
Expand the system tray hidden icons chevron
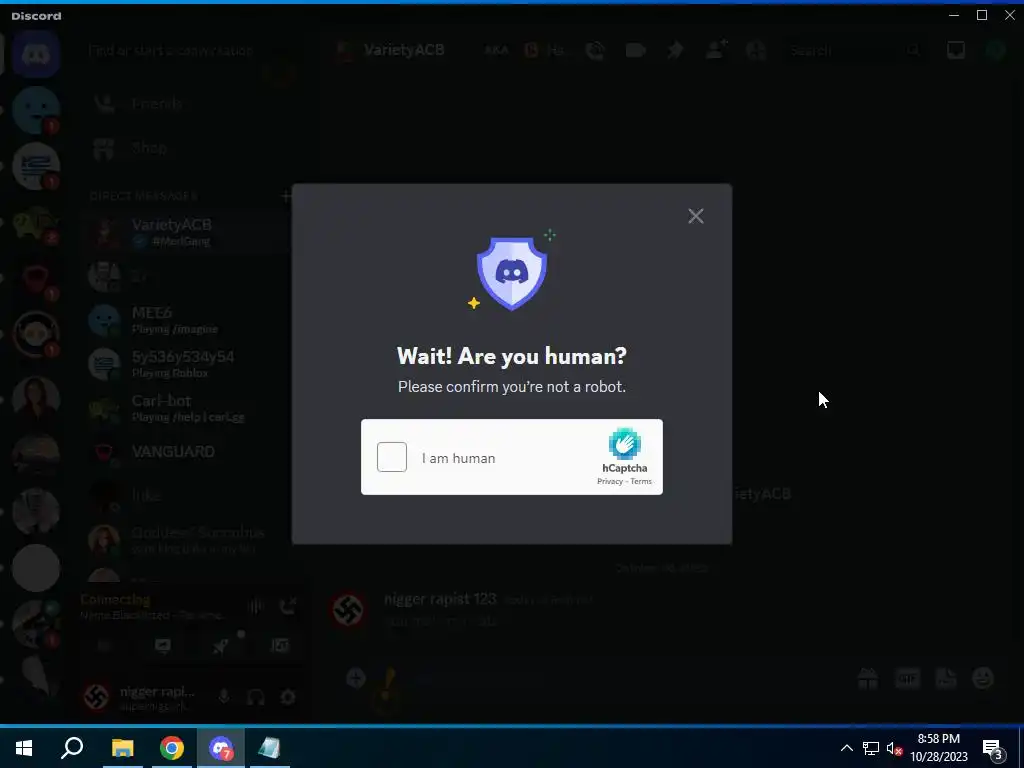point(846,748)
